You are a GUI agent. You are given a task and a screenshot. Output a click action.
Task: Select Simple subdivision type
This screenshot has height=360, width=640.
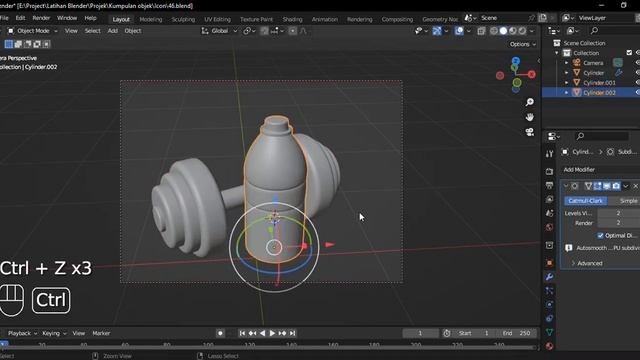[x=624, y=201]
